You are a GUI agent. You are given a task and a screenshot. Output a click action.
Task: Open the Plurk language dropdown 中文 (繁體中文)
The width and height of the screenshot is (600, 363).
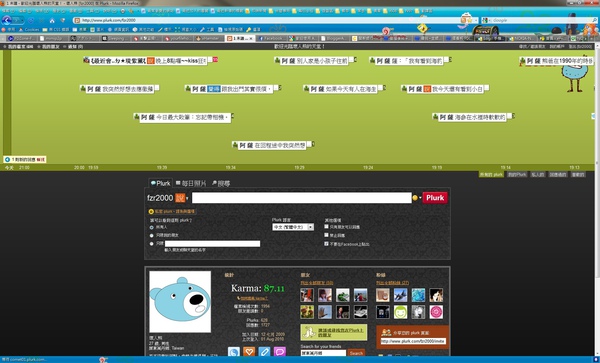tap(293, 227)
